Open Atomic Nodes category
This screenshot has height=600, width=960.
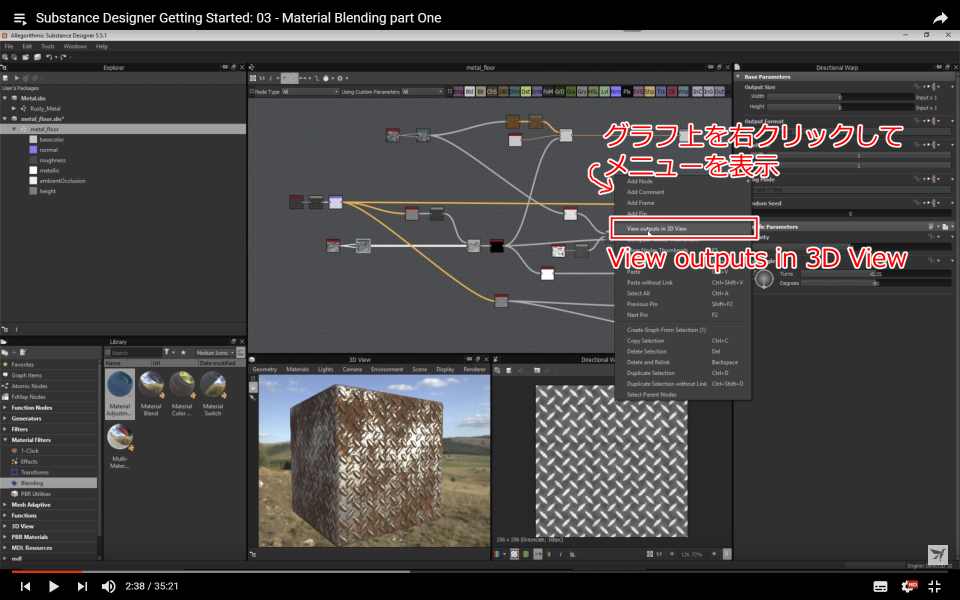[29, 386]
